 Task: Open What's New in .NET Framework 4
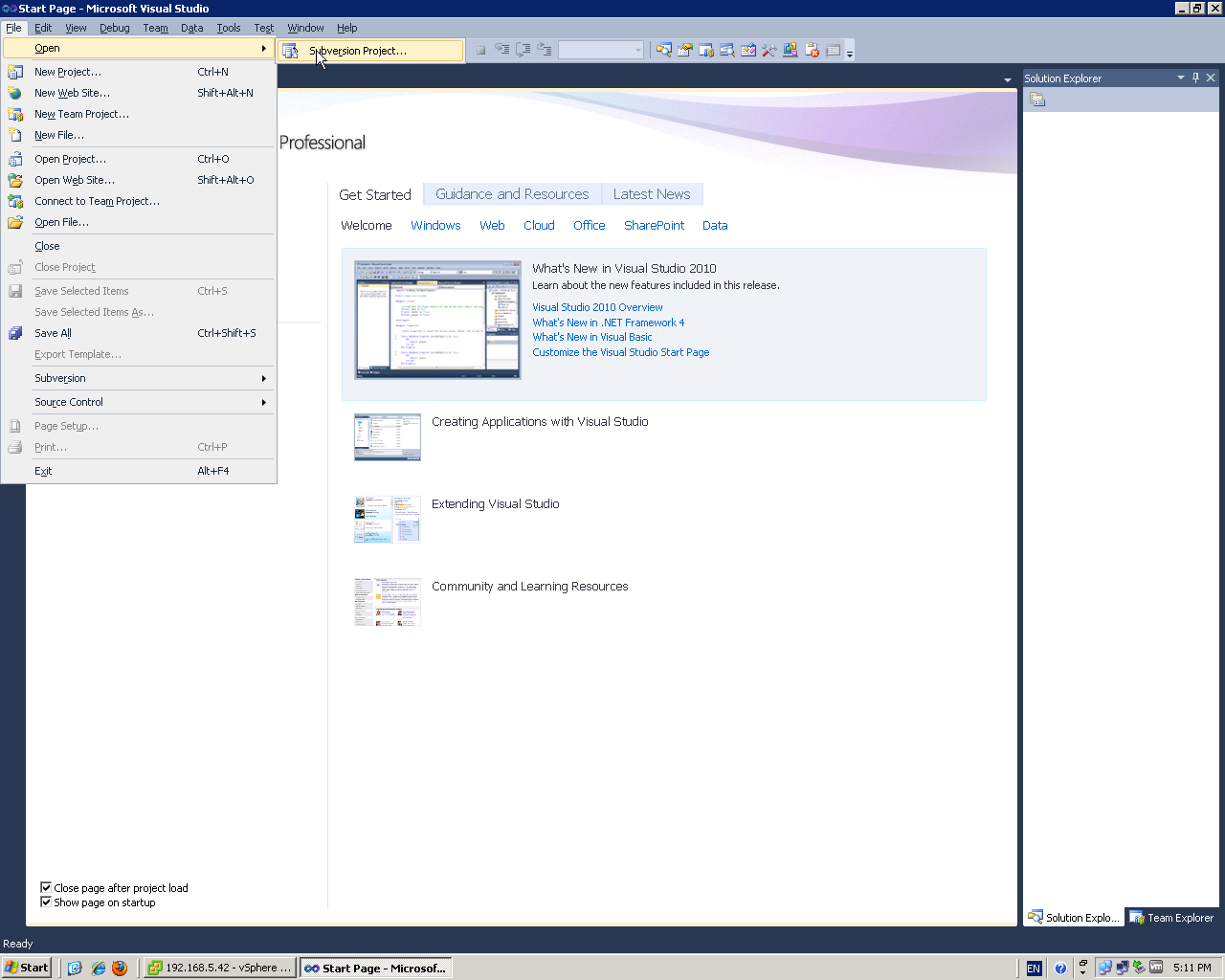(609, 323)
